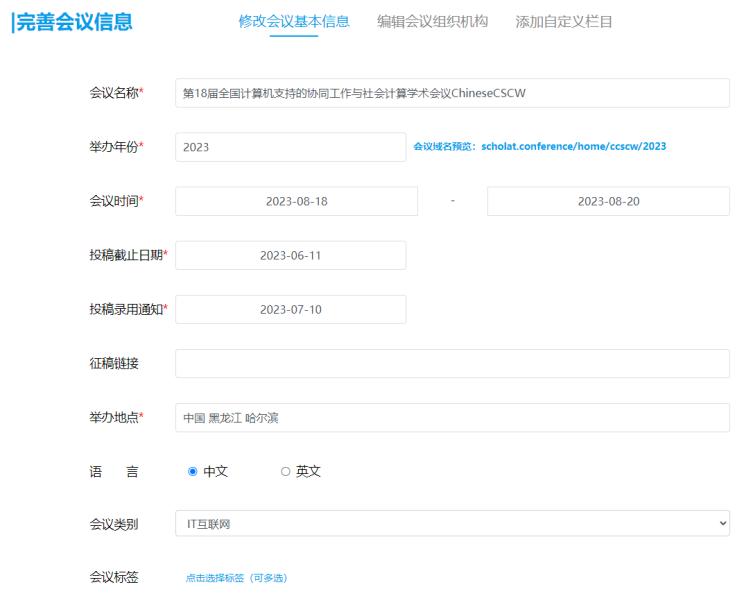This screenshot has width=744, height=596.
Task: Pick the conference end date 2023-08-20
Action: (x=608, y=201)
